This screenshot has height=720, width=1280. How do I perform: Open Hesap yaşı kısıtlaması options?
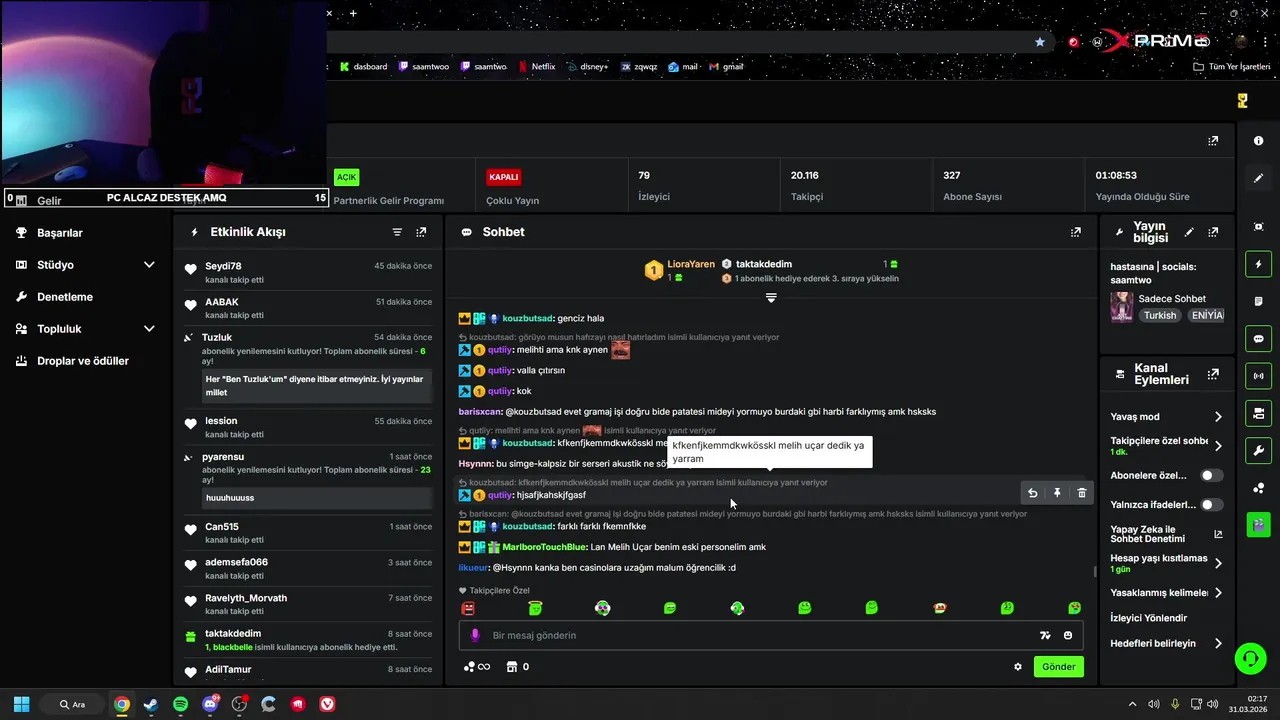[x=1167, y=563]
